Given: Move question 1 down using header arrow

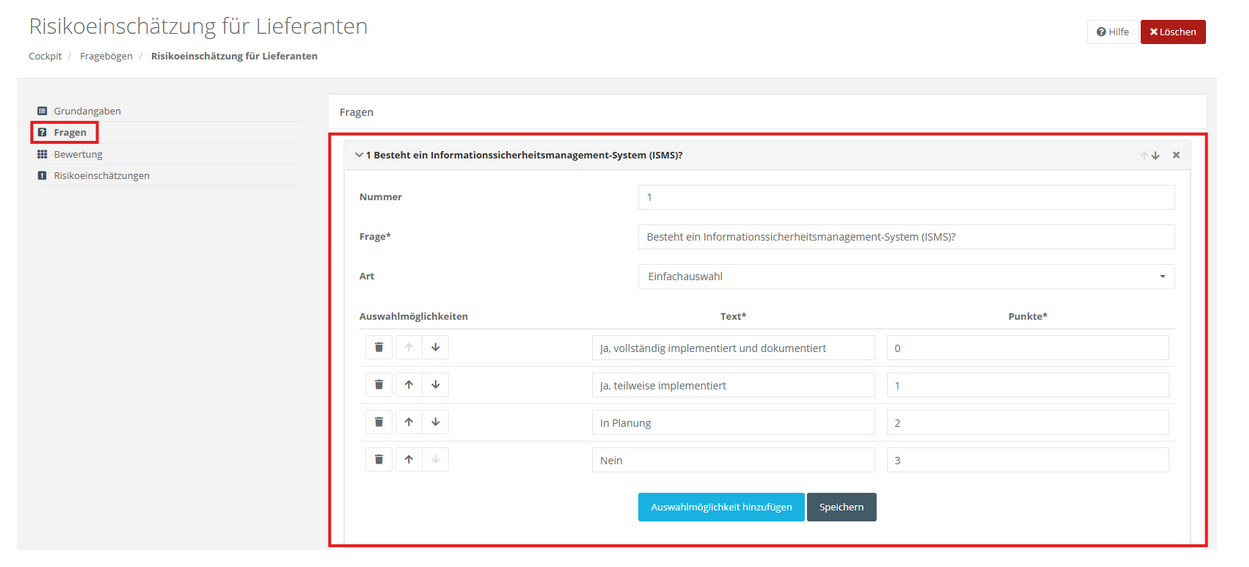Looking at the screenshot, I should coord(1156,155).
